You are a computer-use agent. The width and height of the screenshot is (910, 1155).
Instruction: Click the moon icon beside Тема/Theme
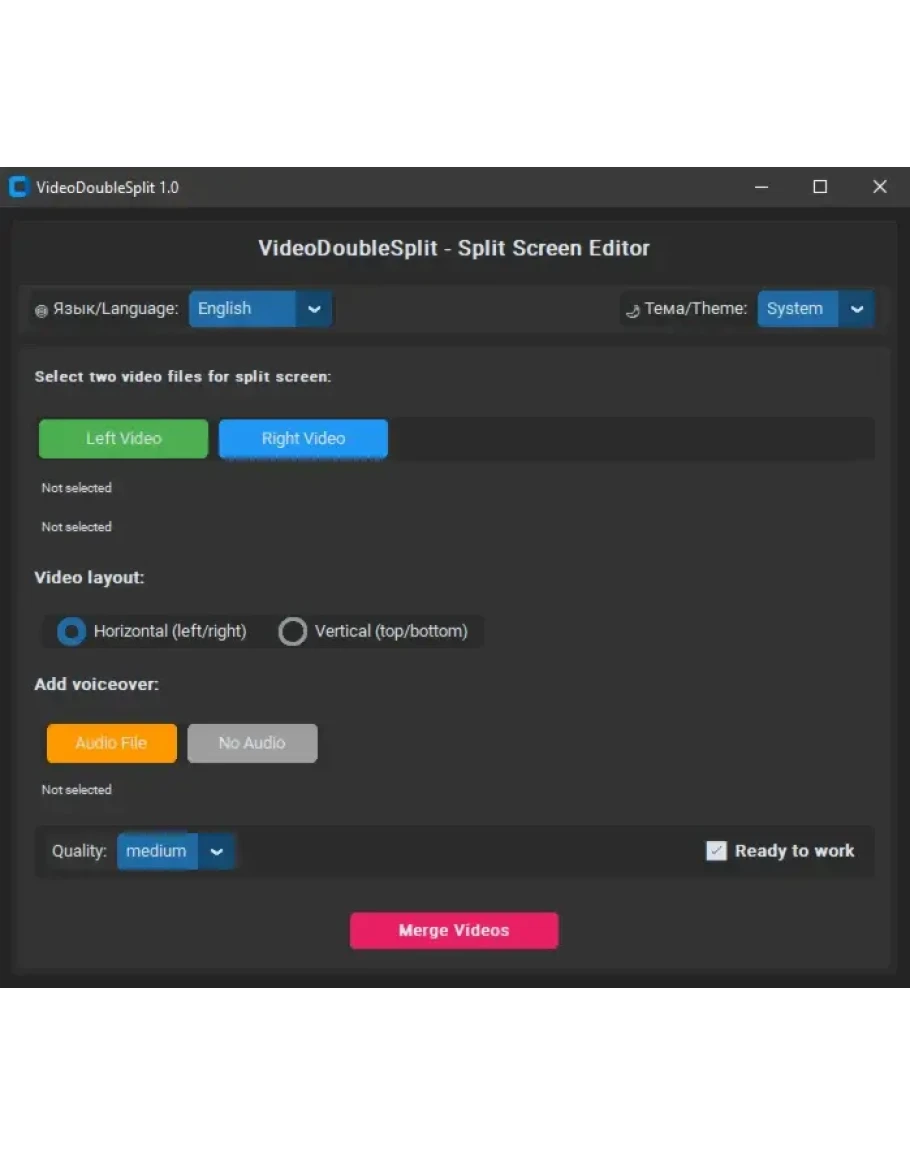tap(632, 310)
